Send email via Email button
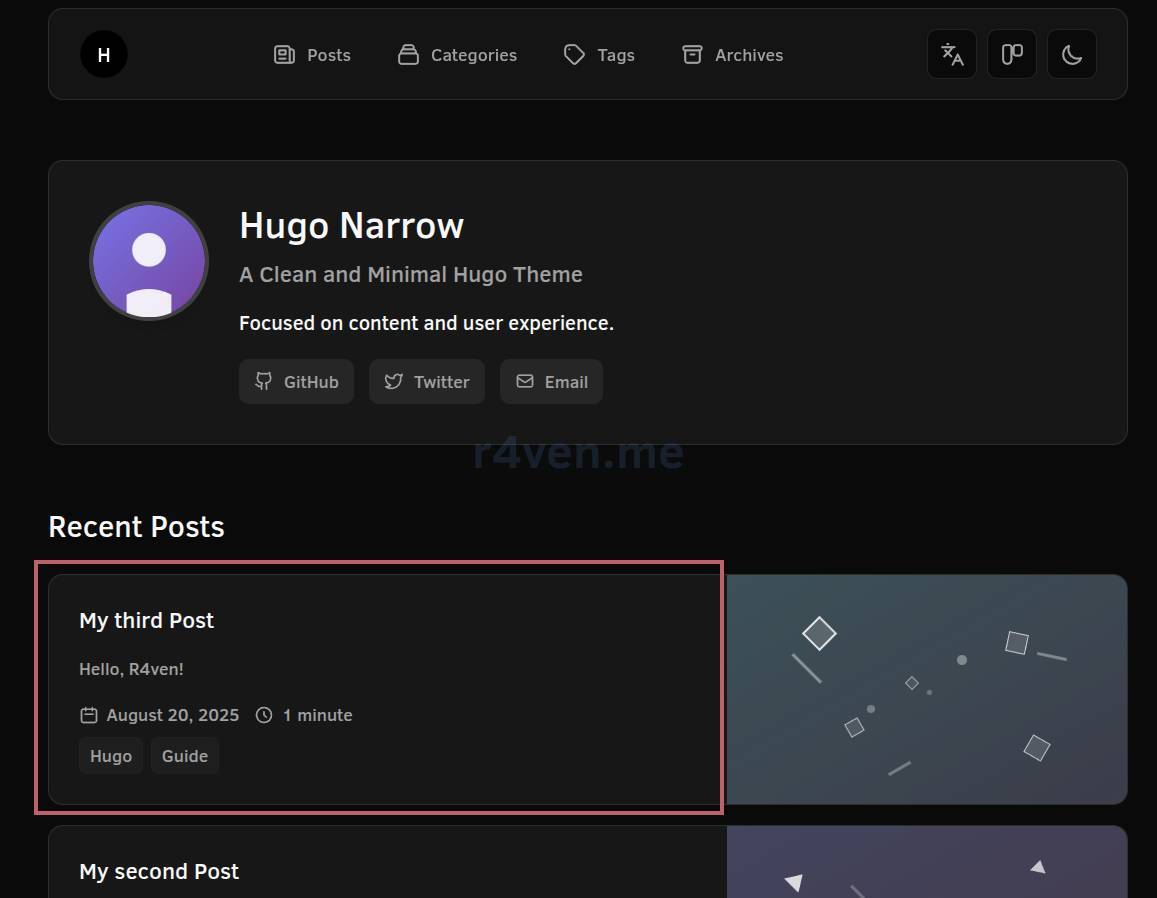The image size is (1157, 898). pyautogui.click(x=551, y=382)
